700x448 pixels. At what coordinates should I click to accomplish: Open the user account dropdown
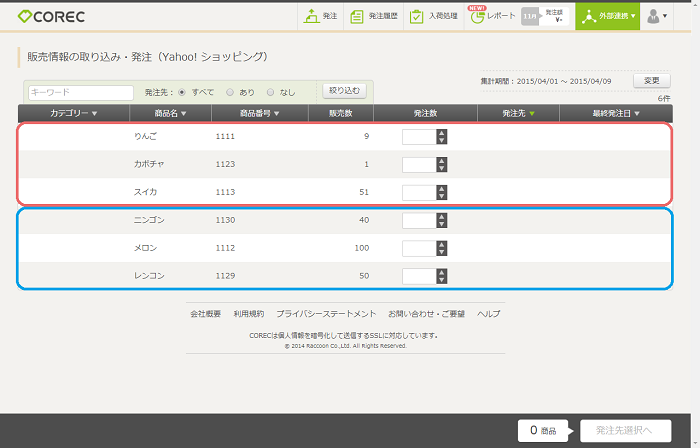coord(657,17)
